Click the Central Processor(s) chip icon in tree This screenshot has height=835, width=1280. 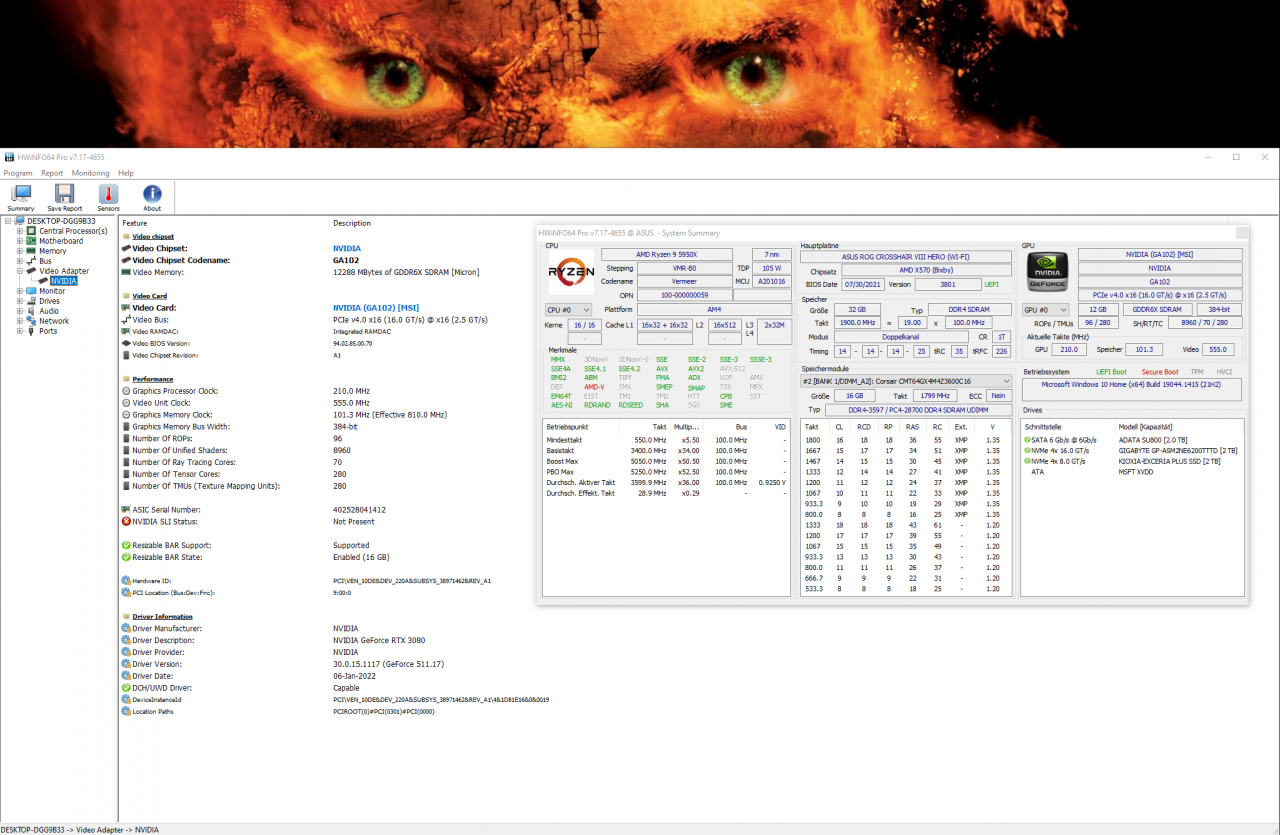pos(32,231)
